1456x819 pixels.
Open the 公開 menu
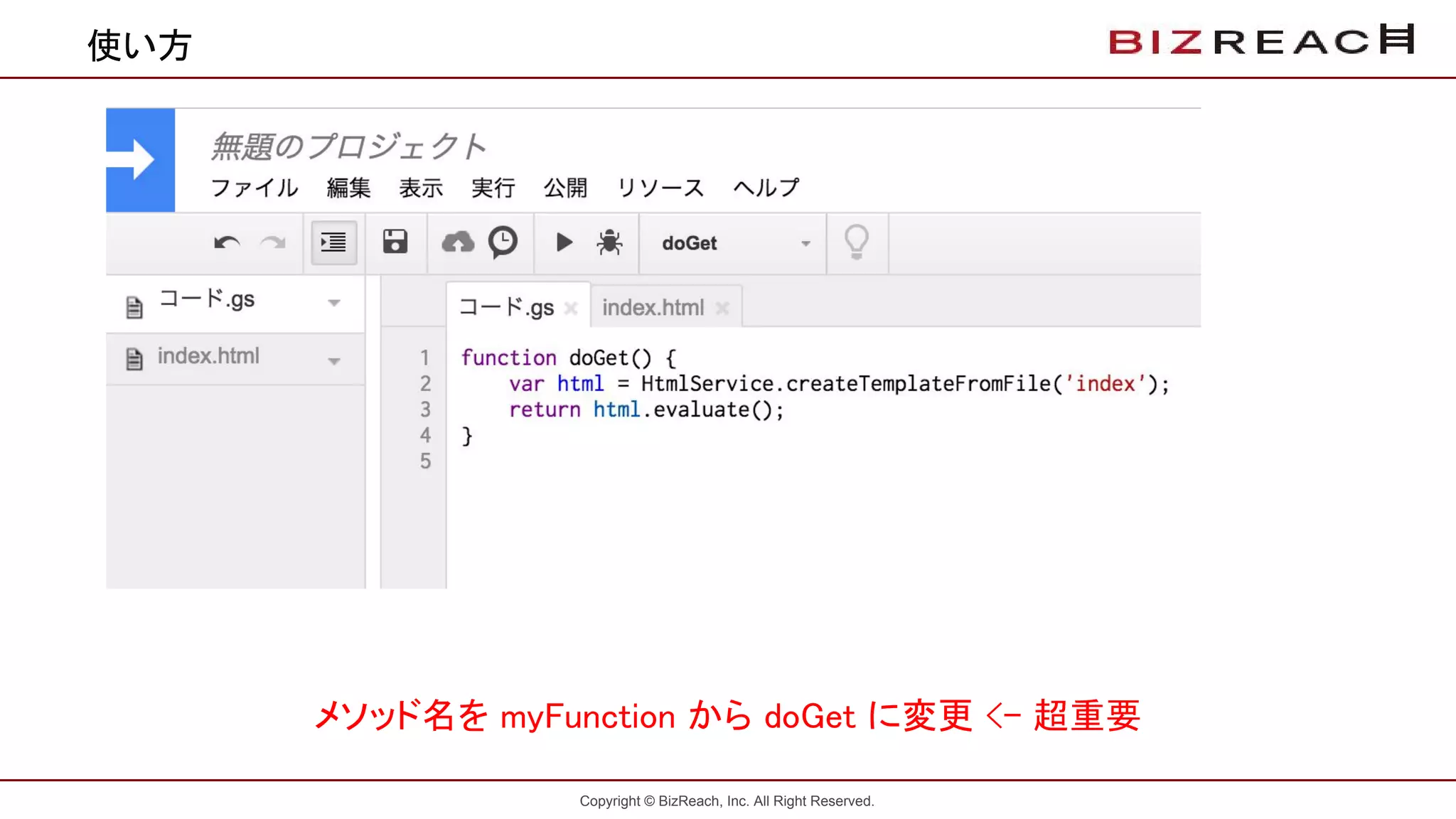(x=566, y=188)
